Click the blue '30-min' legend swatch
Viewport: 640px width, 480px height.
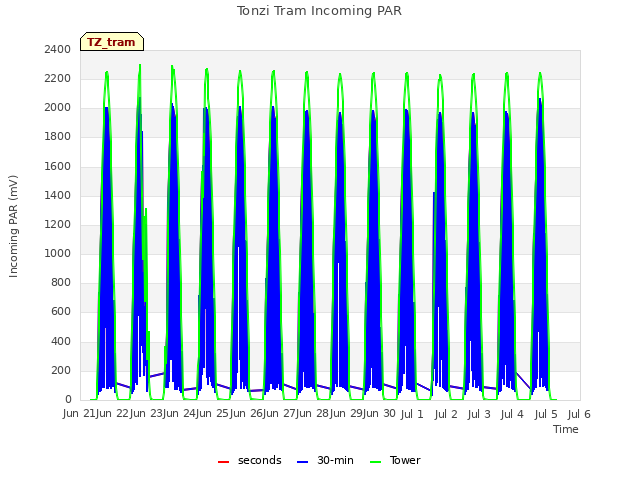click(x=302, y=462)
